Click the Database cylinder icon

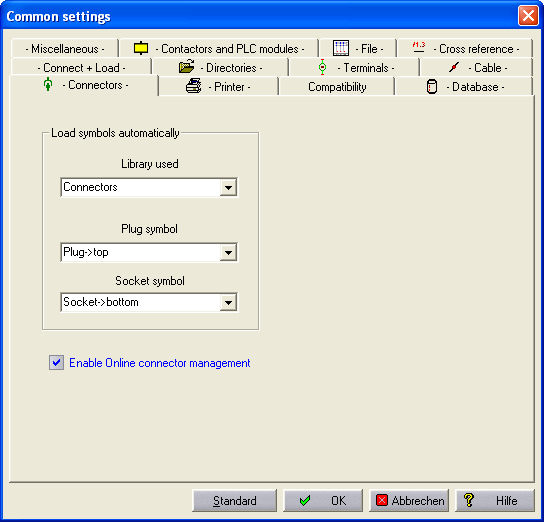[x=432, y=87]
